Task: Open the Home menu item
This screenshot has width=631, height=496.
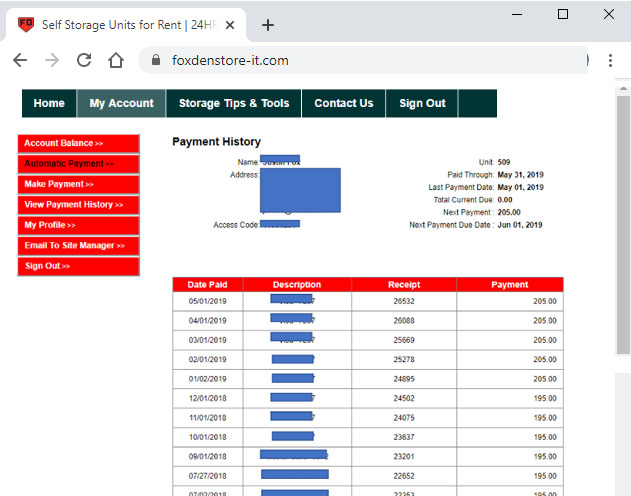Action: (49, 103)
